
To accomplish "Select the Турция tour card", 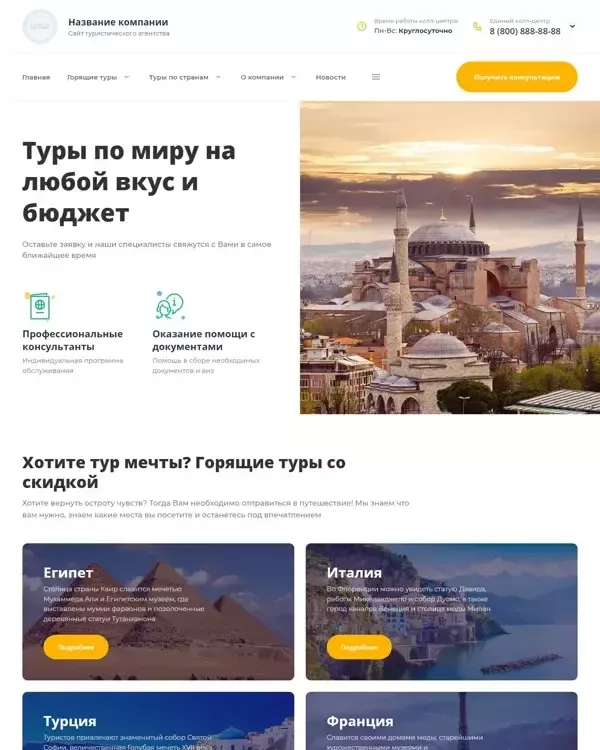I will point(158,721).
